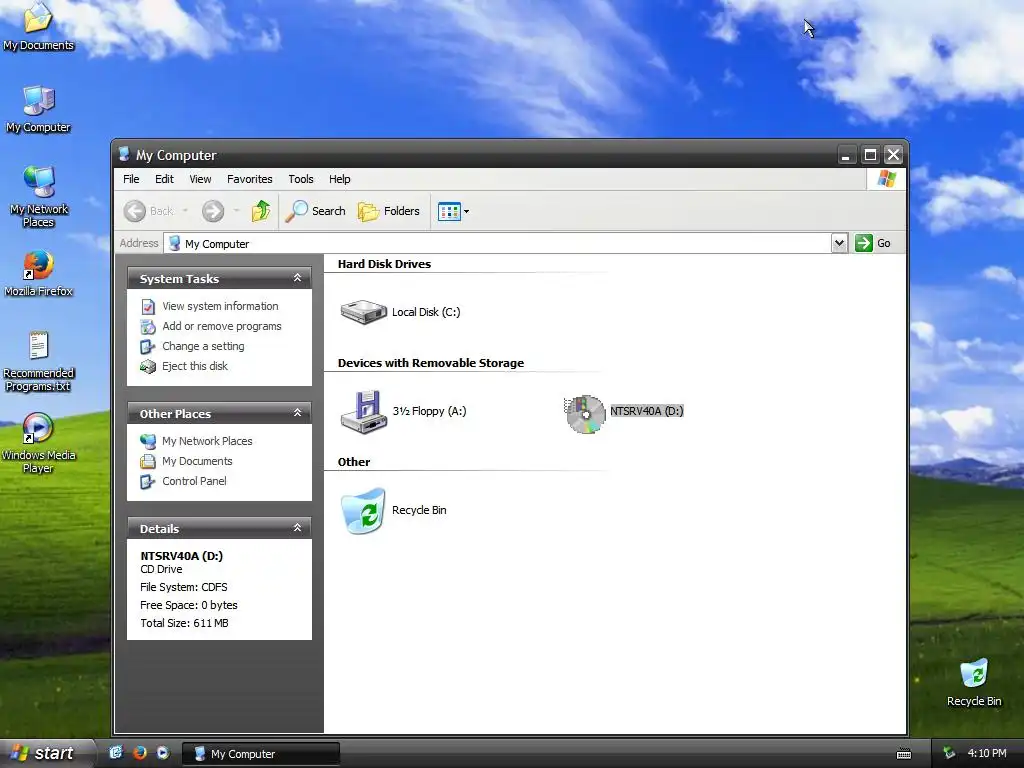The image size is (1024, 768).
Task: Click My Computer taskbar button
Action: pyautogui.click(x=261, y=754)
